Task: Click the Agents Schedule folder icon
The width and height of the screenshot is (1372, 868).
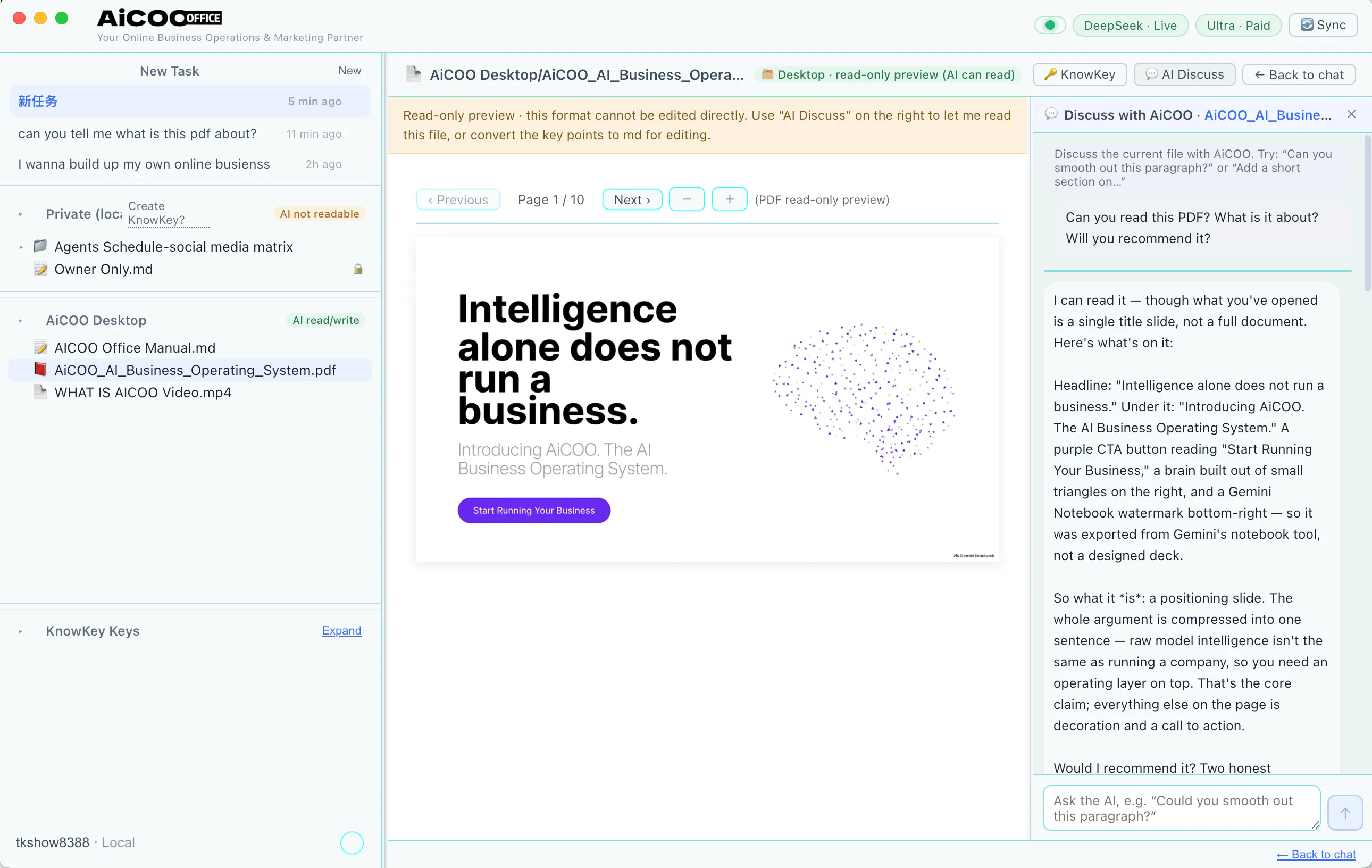Action: 40,246
